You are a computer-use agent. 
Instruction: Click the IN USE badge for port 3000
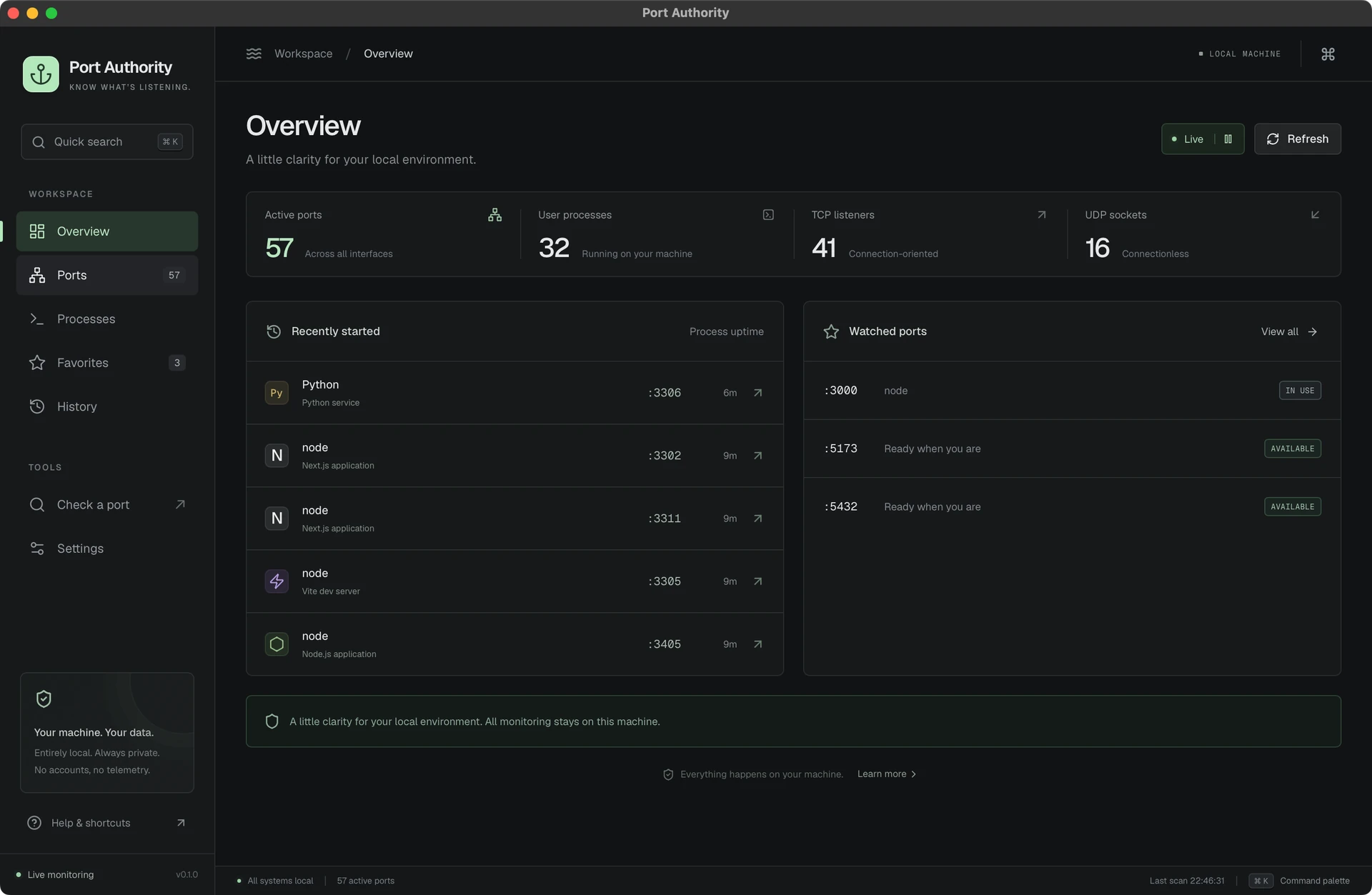point(1300,391)
